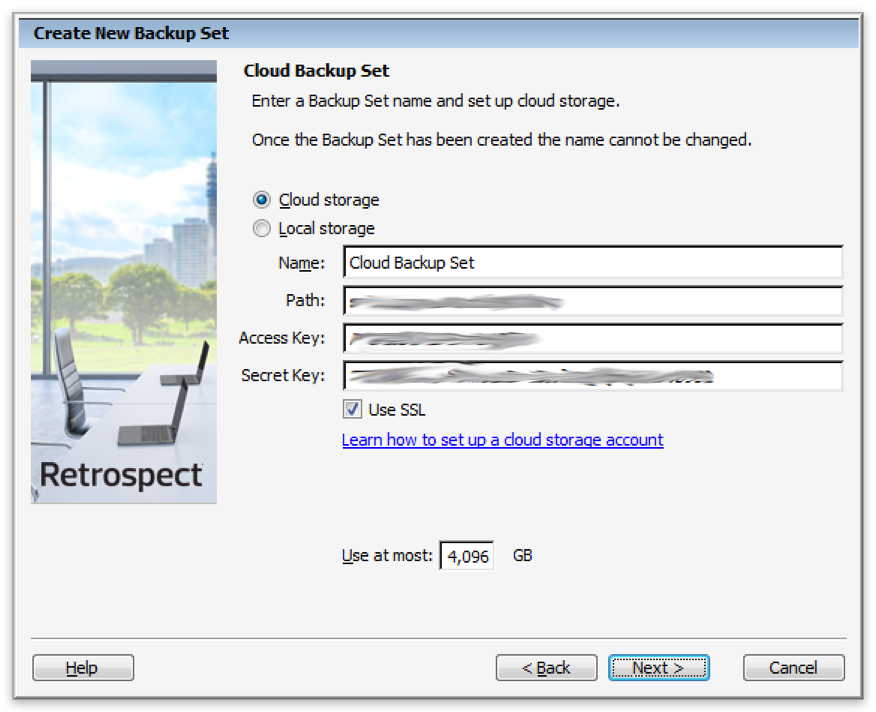Click the Create New Backup Set title bar

click(439, 33)
